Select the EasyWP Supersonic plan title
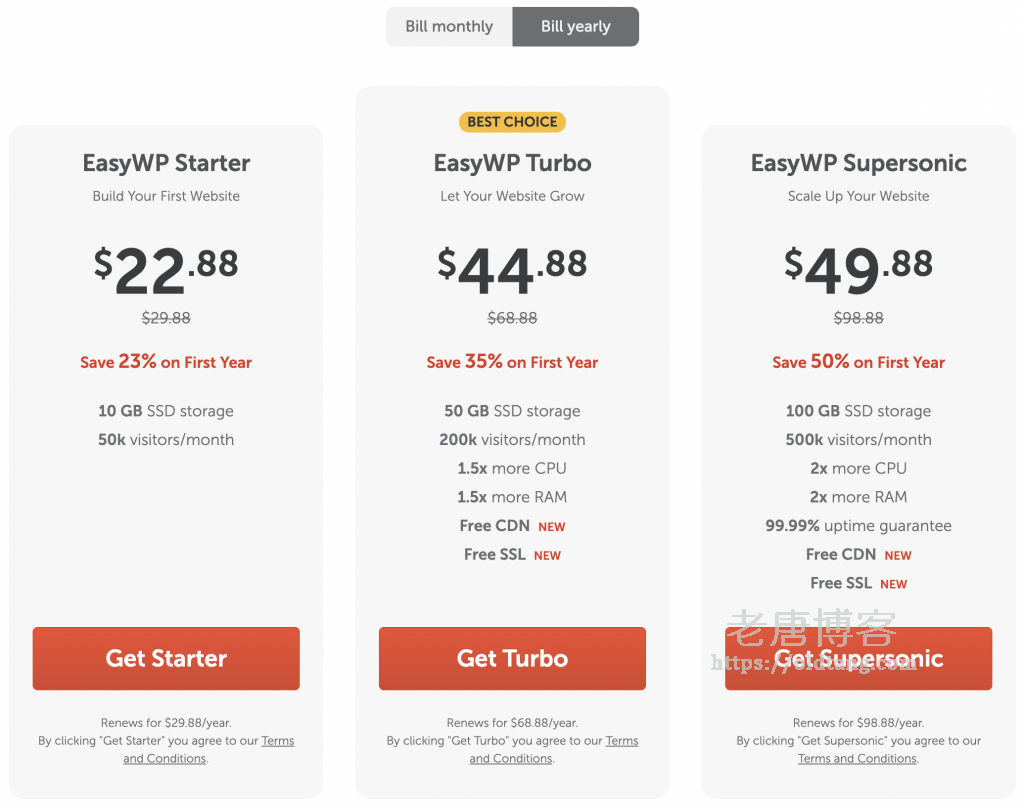This screenshot has height=806, width=1024. click(x=858, y=163)
